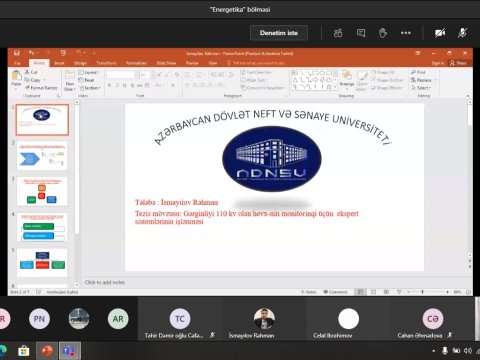Viewport: 480px width, 360px height.
Task: Expand the Text Direction dropdown
Action: (x=257, y=72)
